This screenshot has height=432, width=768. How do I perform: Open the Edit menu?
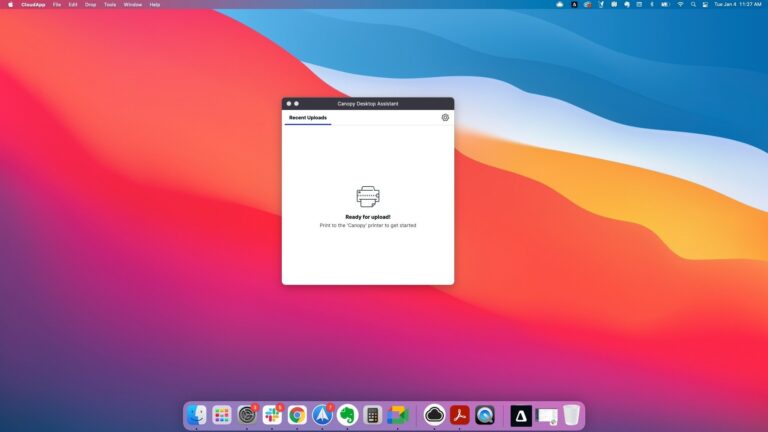tap(73, 4)
